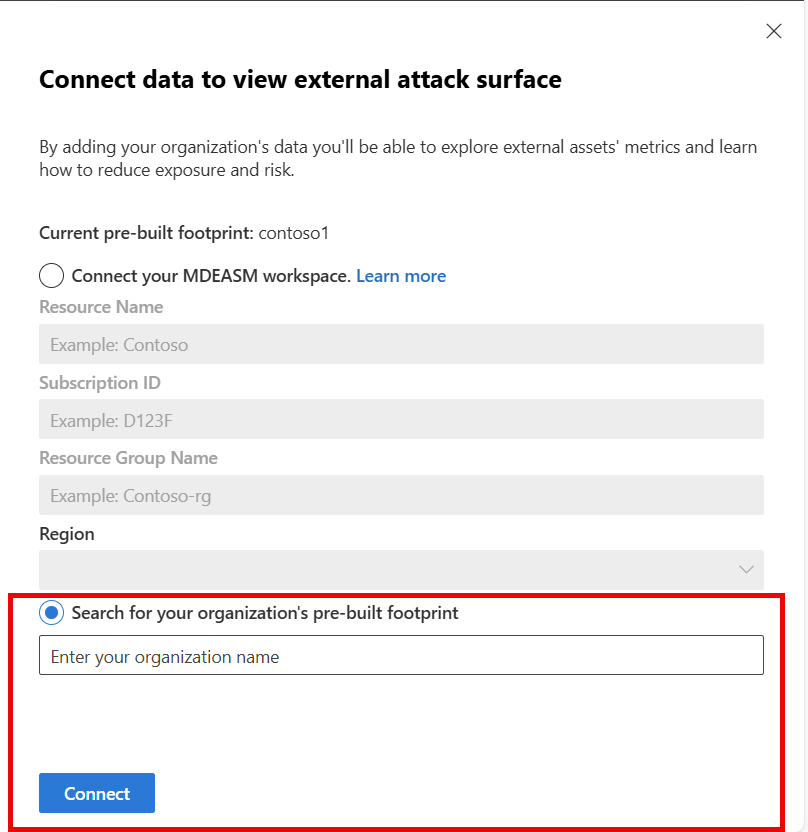The image size is (808, 832).
Task: Click the description paragraph about external assets
Action: point(398,158)
